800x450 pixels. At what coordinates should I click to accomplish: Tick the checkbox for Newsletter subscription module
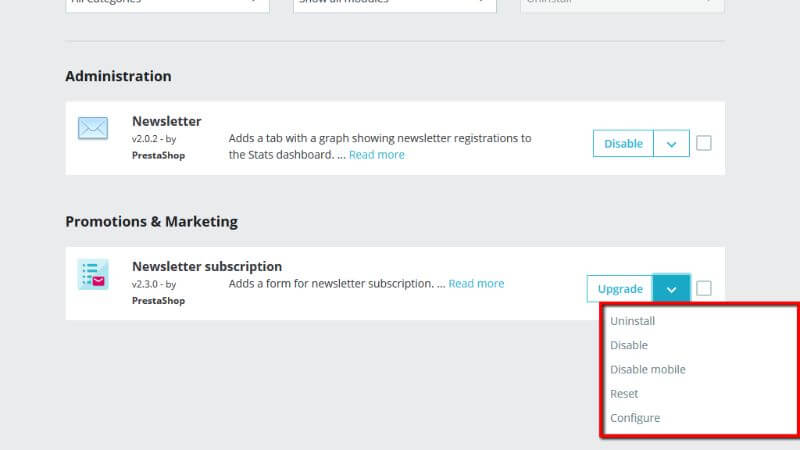704,288
